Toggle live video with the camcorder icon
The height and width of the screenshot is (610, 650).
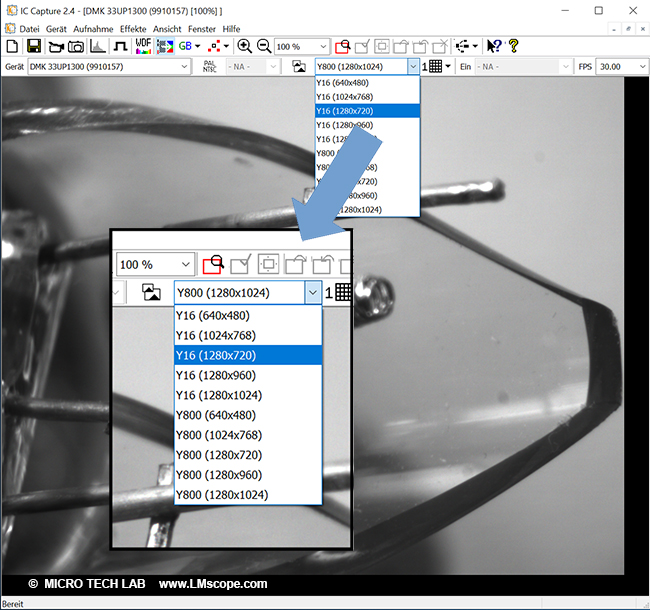(55, 47)
